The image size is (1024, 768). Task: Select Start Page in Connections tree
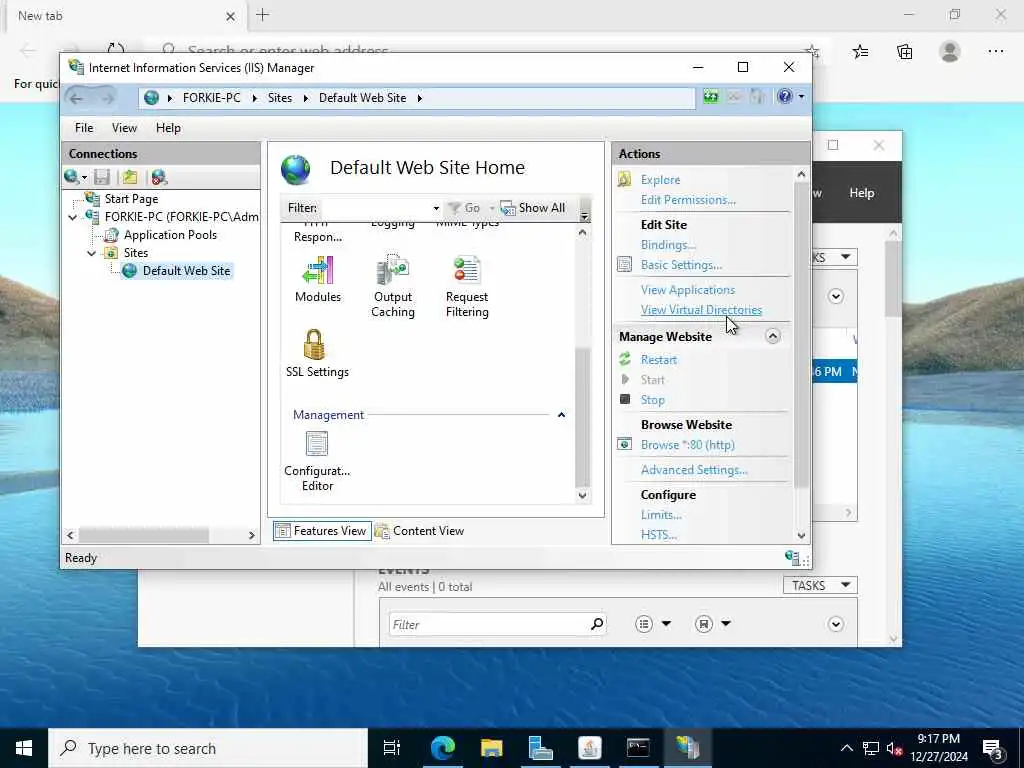(x=131, y=199)
